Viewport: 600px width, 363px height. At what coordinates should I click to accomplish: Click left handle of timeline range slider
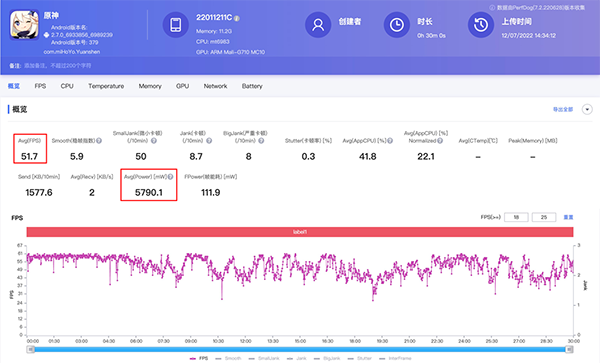coord(31,349)
